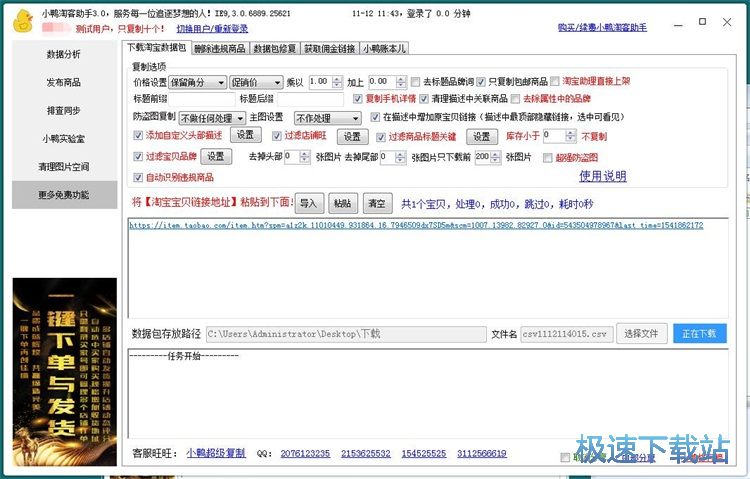Viewport: 750px width, 479px height.
Task: Open 小鸭实验室 from the sidebar
Action: click(x=64, y=139)
